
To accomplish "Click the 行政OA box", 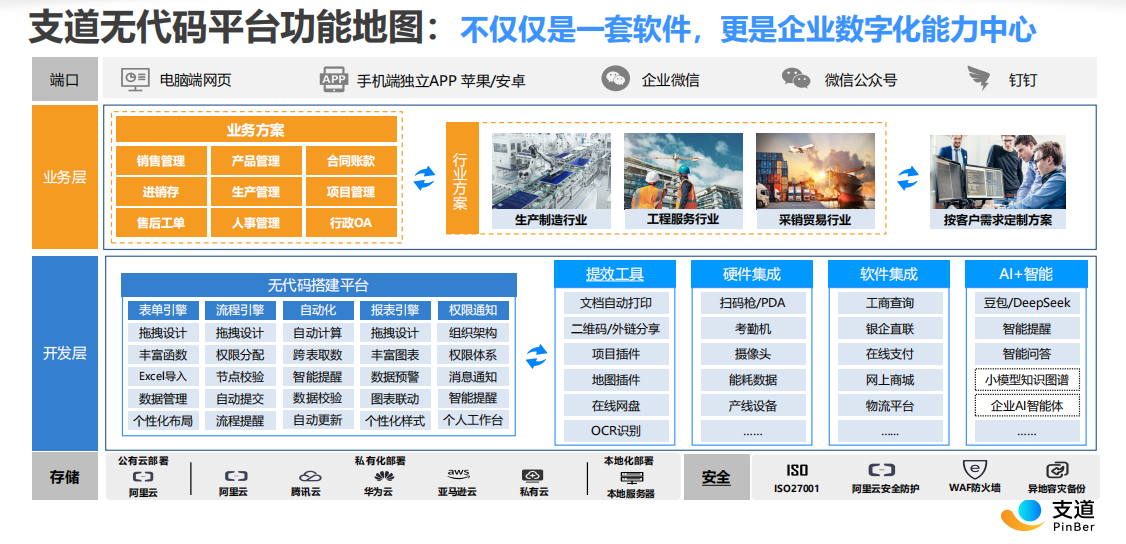I will [x=351, y=222].
